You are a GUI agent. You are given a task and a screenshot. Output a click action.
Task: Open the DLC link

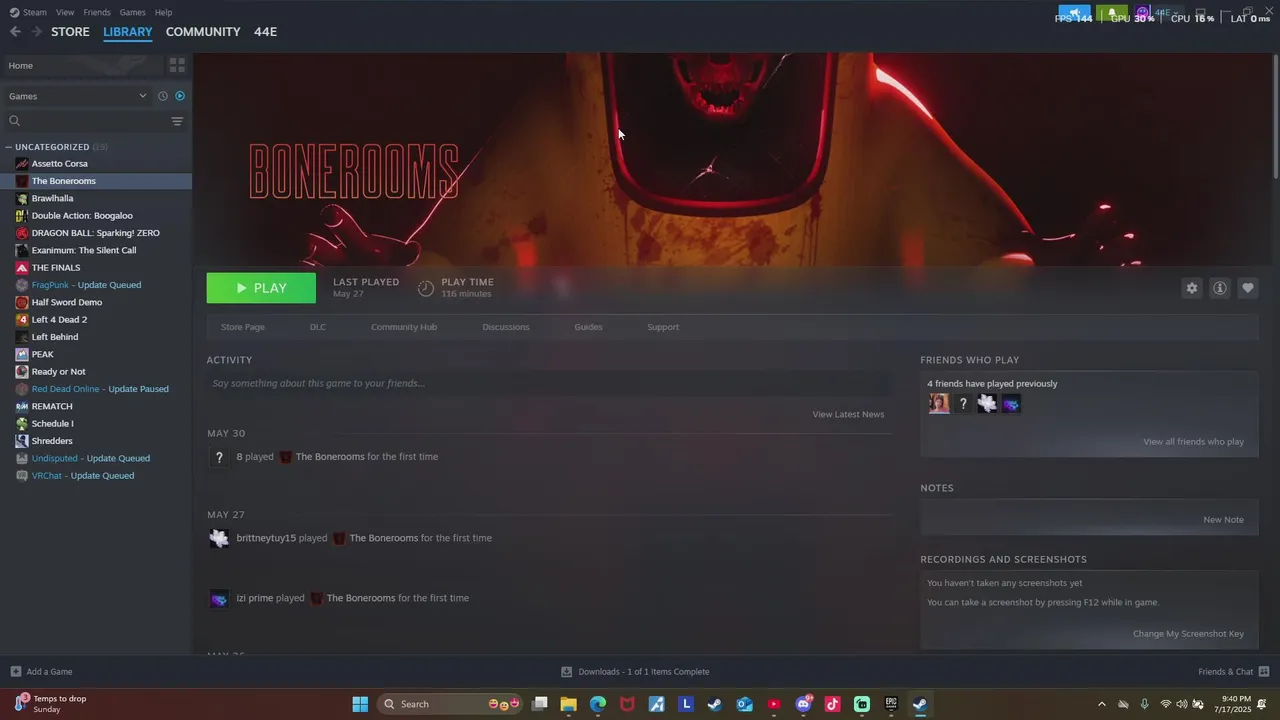pyautogui.click(x=318, y=327)
